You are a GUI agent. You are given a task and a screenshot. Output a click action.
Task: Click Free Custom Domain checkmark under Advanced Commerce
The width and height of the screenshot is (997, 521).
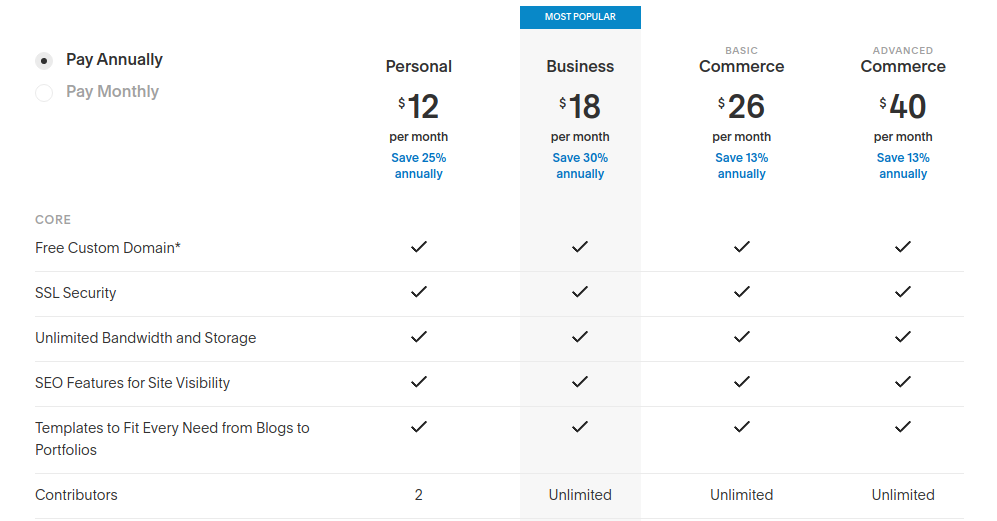point(903,247)
